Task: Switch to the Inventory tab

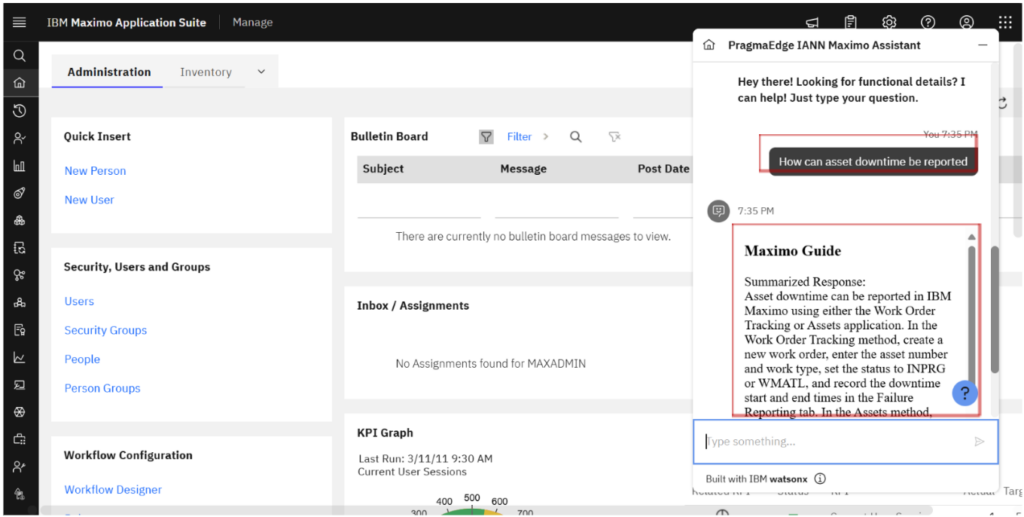Action: coord(206,72)
